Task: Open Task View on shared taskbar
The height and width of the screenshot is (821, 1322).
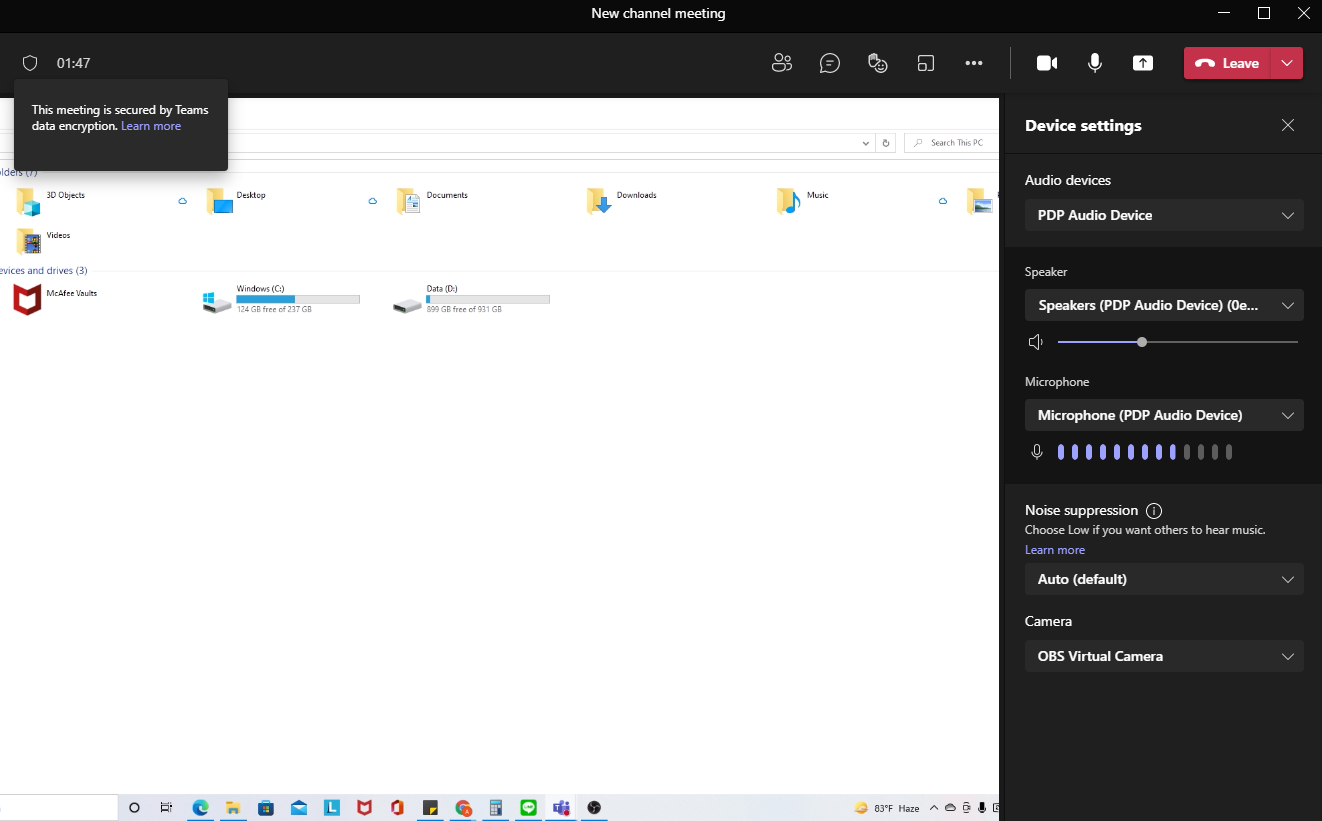Action: pyautogui.click(x=165, y=808)
